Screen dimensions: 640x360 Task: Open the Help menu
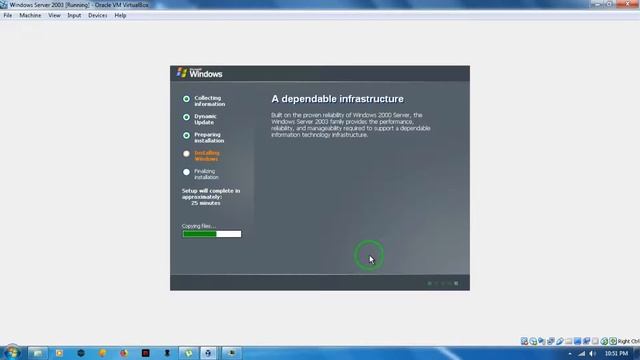120,15
